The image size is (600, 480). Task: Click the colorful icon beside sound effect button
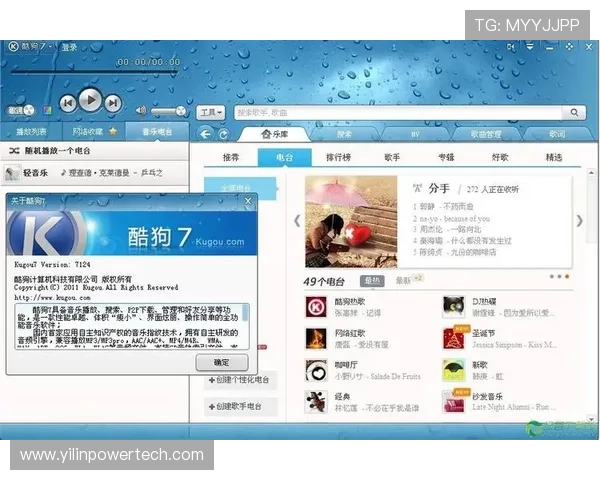47,111
